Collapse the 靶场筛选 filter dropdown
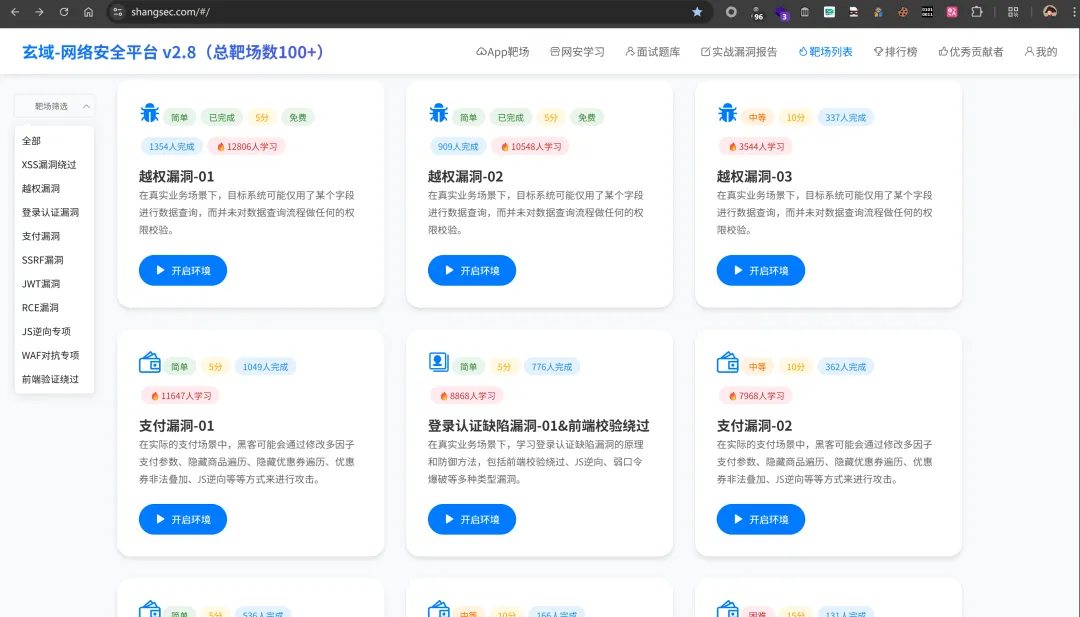Screen dimensions: 1080x617 [x=54, y=106]
